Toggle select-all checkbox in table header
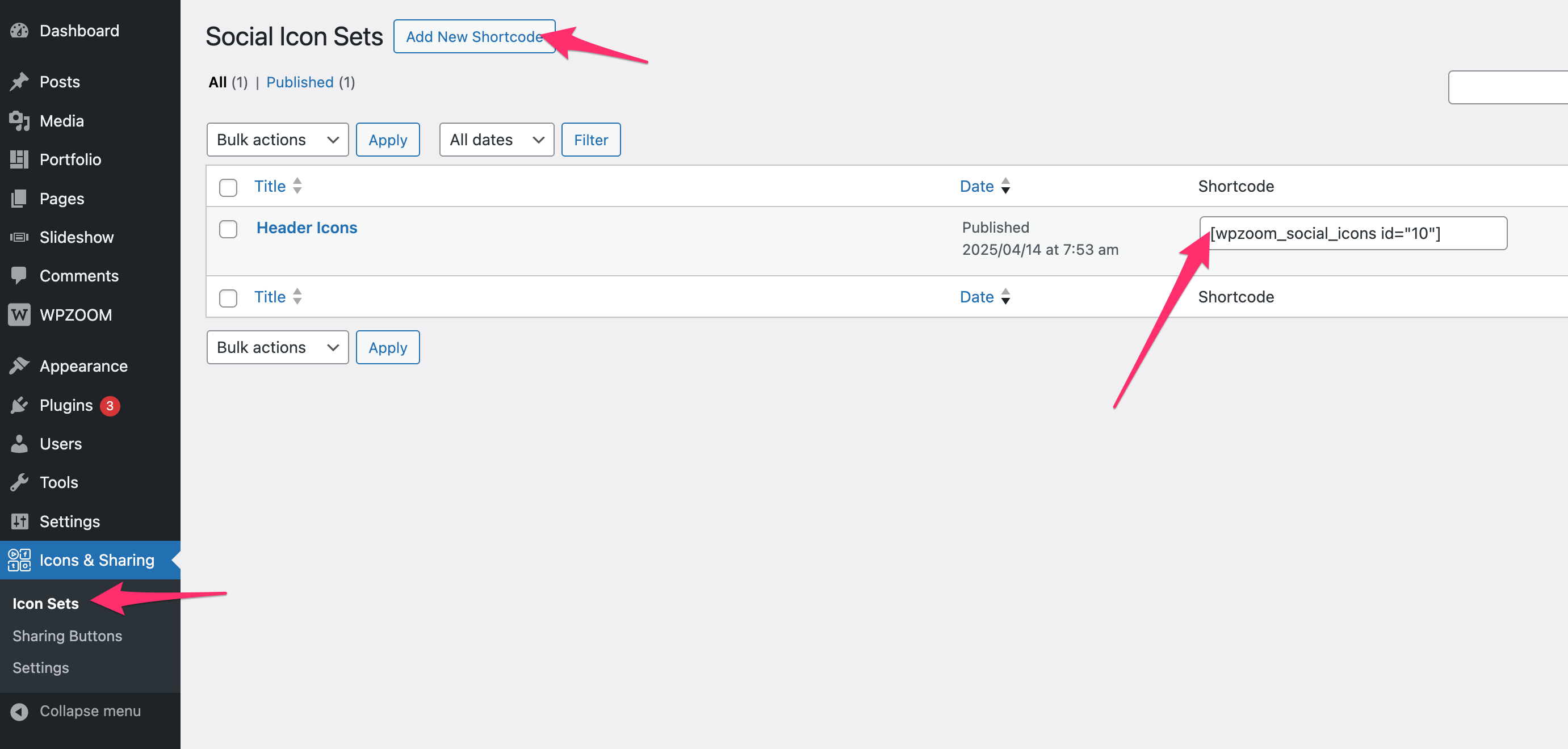This screenshot has width=1568, height=749. tap(228, 187)
